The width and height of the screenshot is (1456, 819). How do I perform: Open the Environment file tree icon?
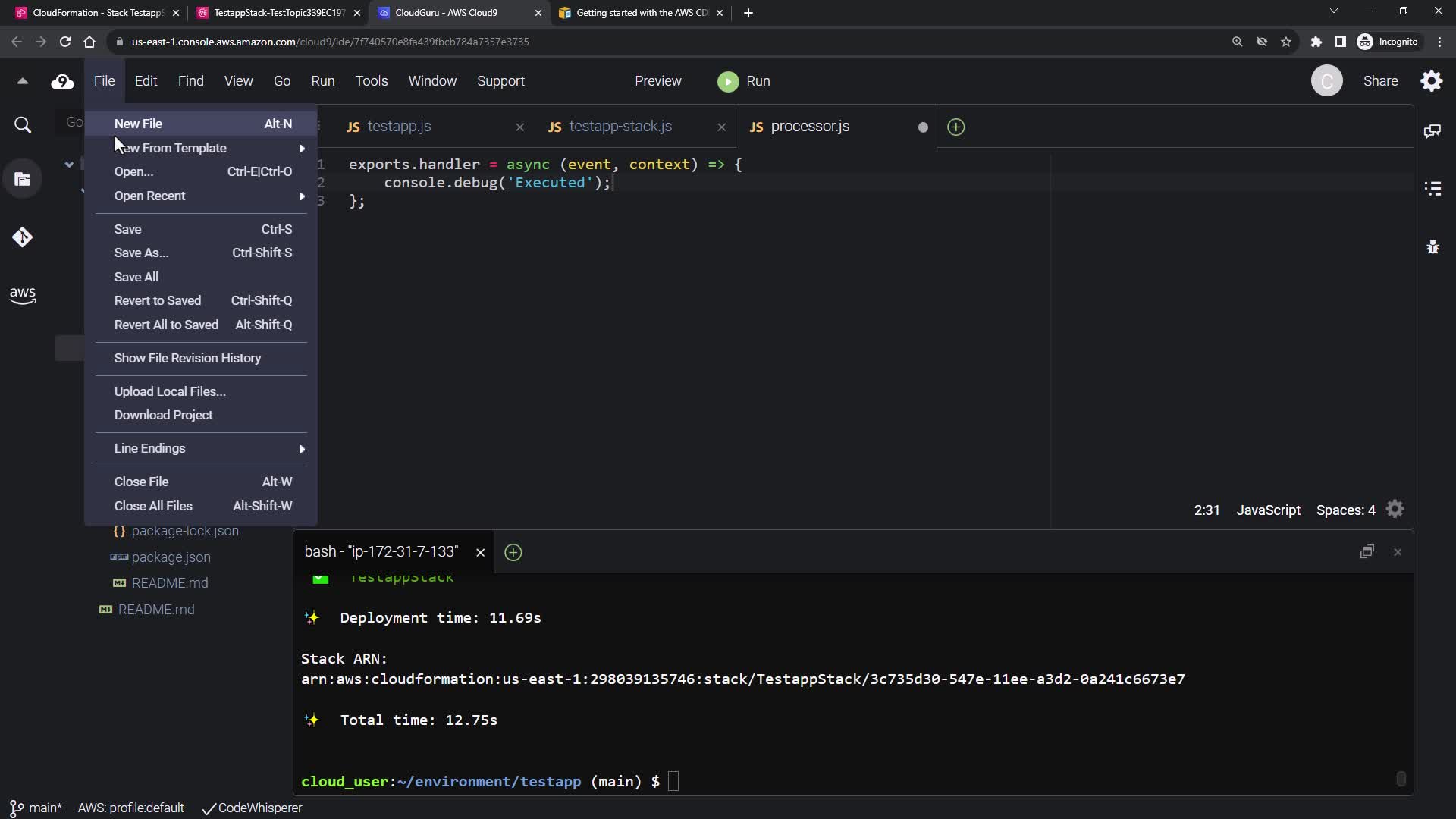click(22, 180)
